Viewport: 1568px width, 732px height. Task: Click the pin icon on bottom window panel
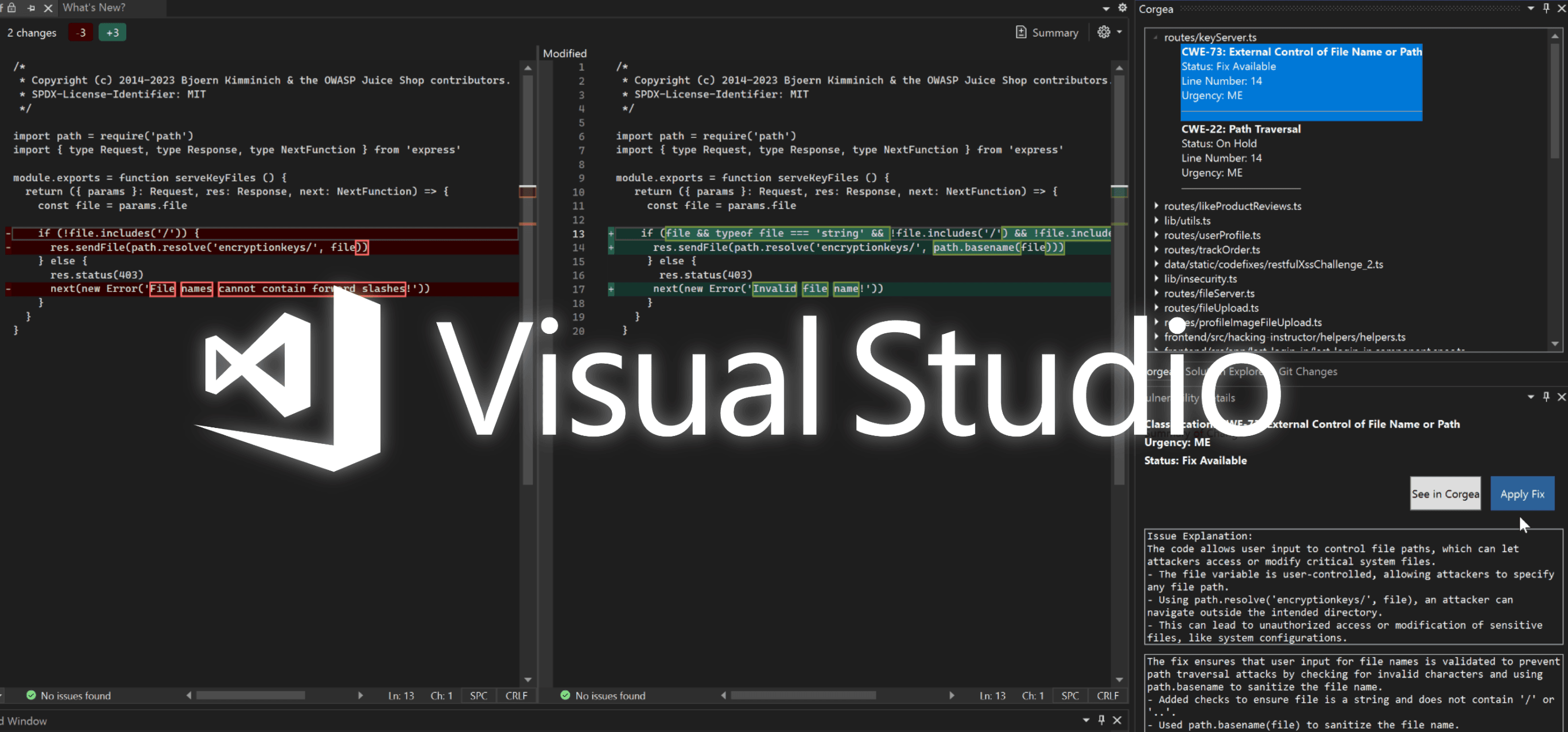pyautogui.click(x=1101, y=720)
